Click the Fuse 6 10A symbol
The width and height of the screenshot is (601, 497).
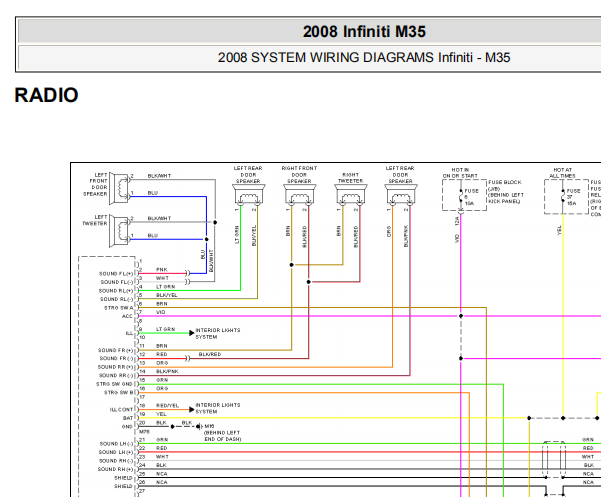pos(461,197)
